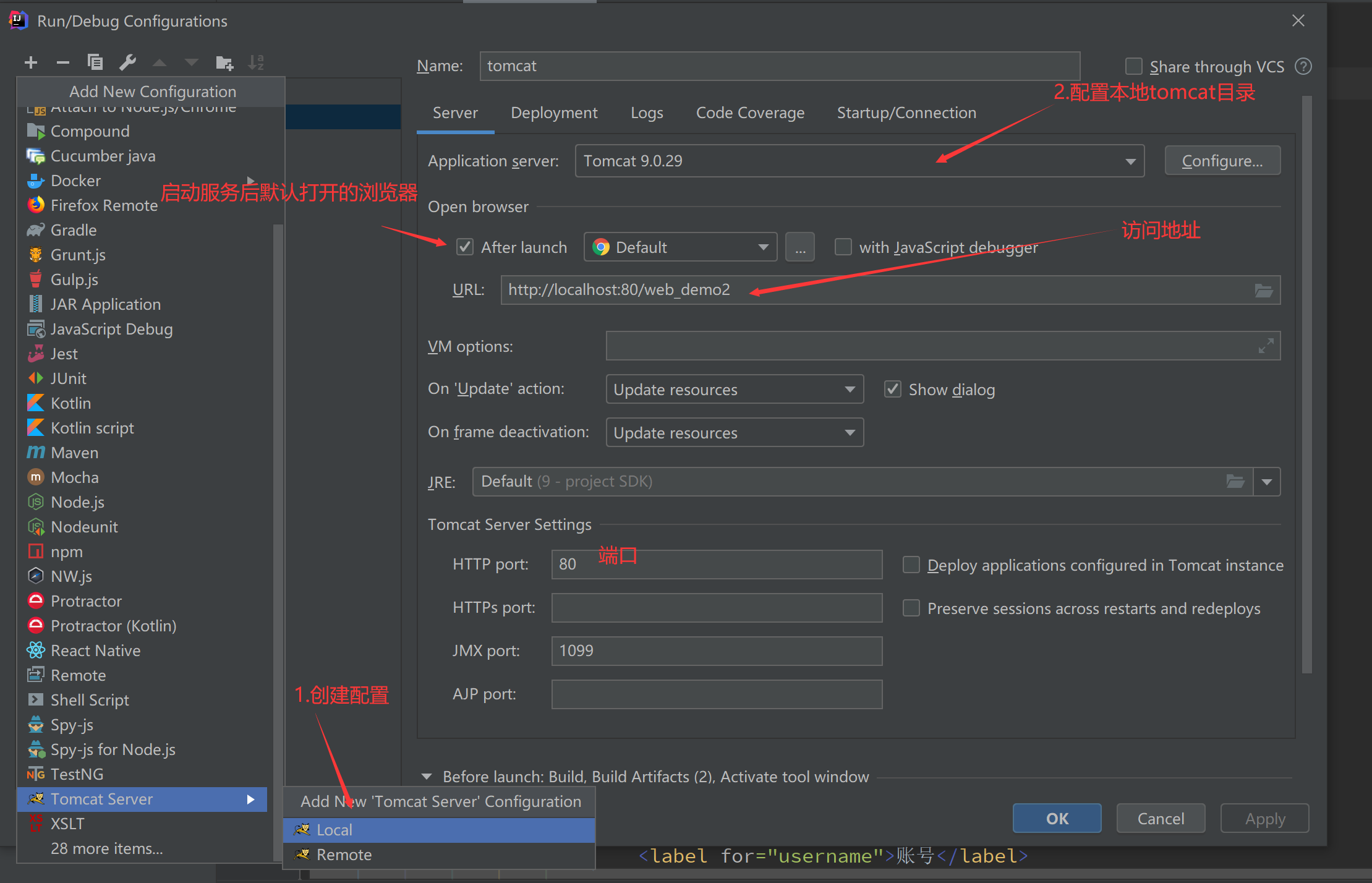Switch to the Server tab
Screen dimensions: 1372x883
[455, 113]
